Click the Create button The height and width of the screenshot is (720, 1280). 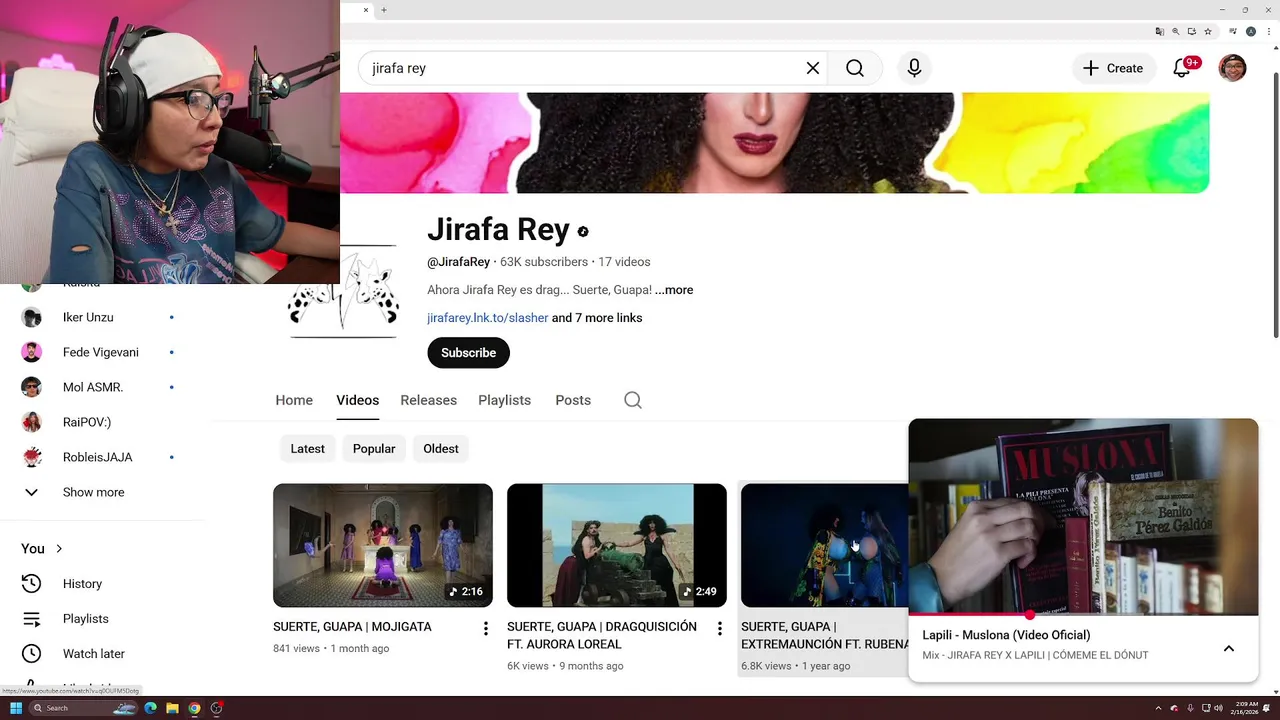click(1114, 68)
